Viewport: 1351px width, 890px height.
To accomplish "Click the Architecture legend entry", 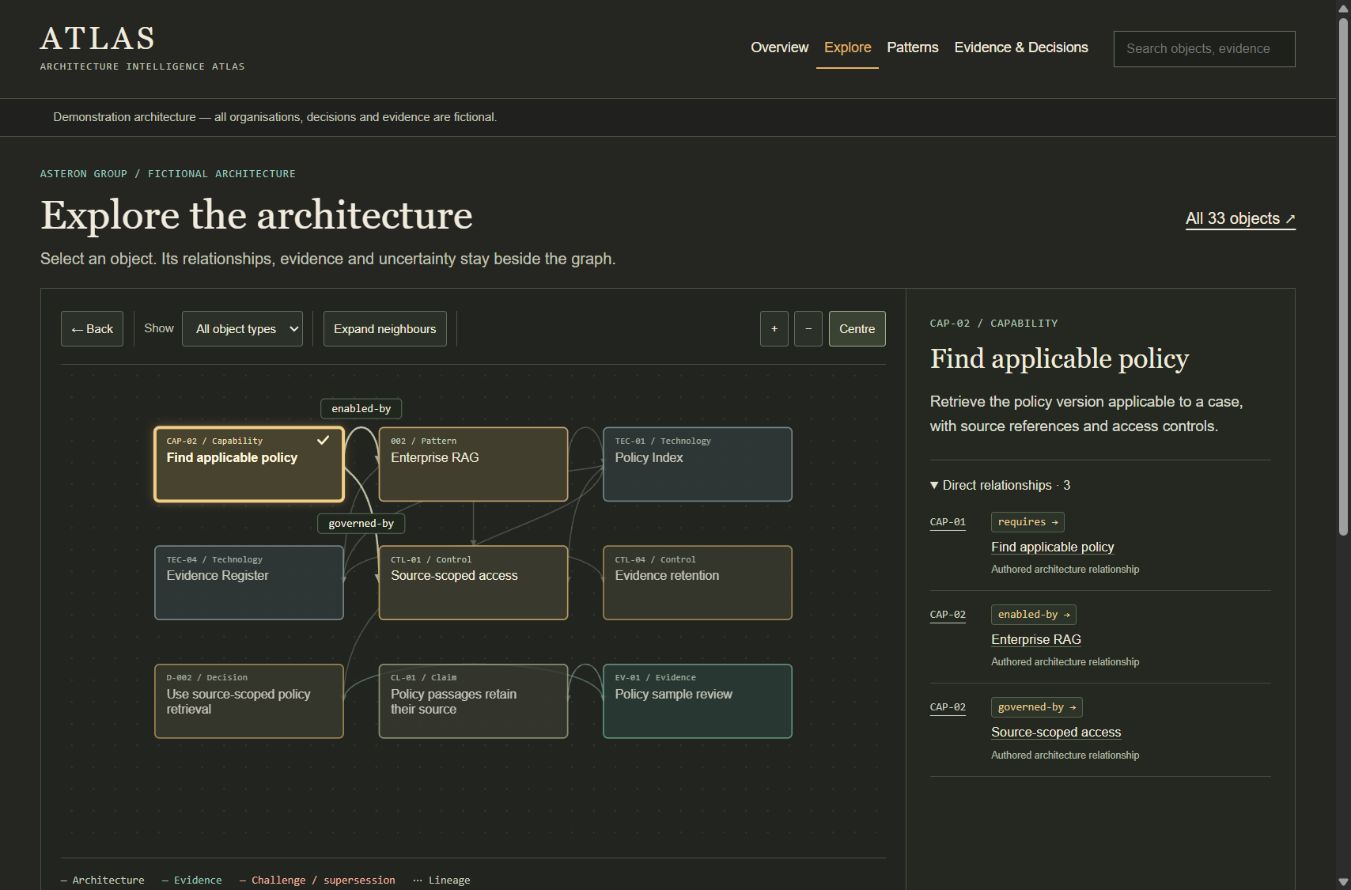I will point(102,880).
